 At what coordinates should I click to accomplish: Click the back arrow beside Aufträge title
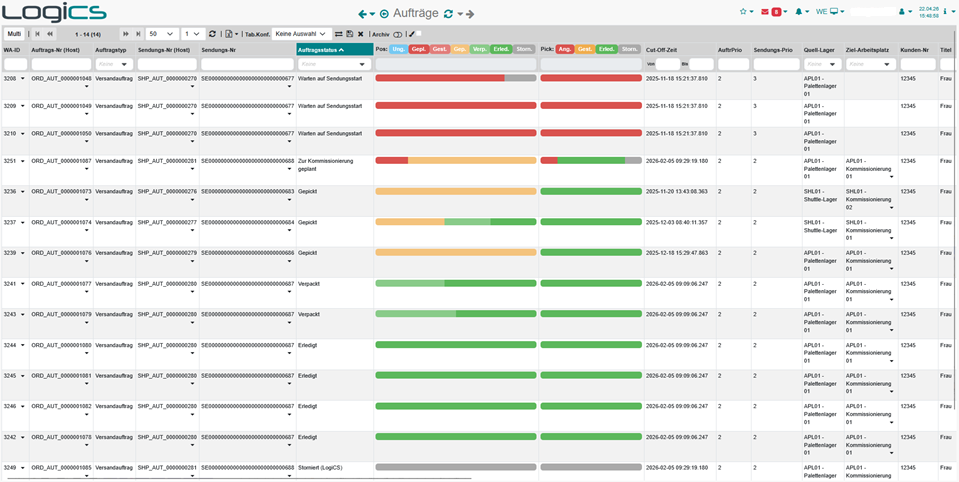pyautogui.click(x=363, y=13)
